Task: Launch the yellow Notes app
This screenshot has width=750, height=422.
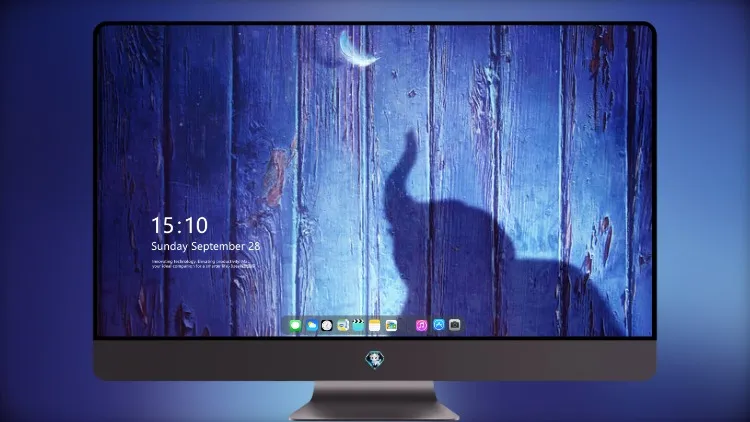Action: 375,326
